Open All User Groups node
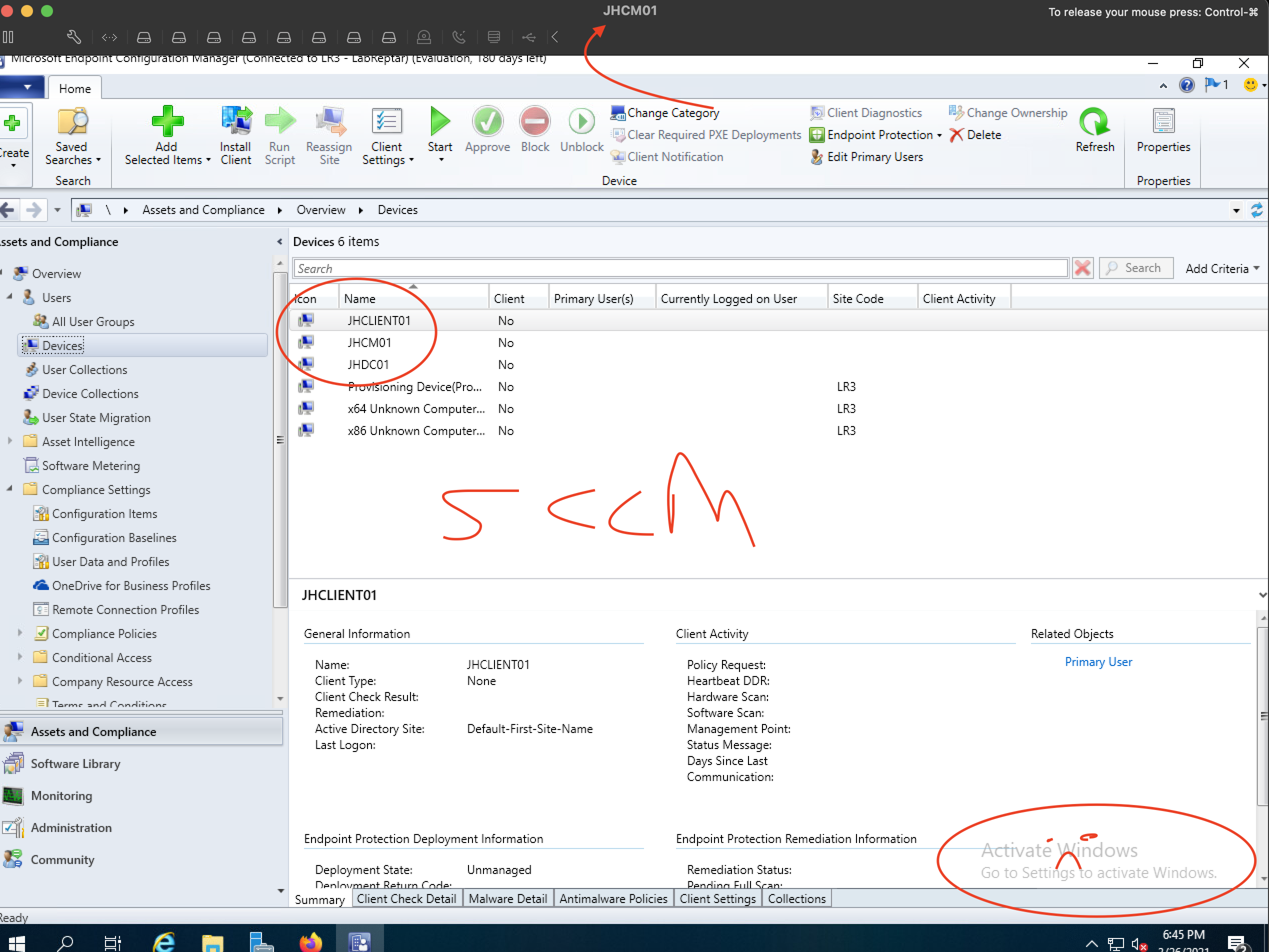This screenshot has height=952, width=1269. point(93,322)
